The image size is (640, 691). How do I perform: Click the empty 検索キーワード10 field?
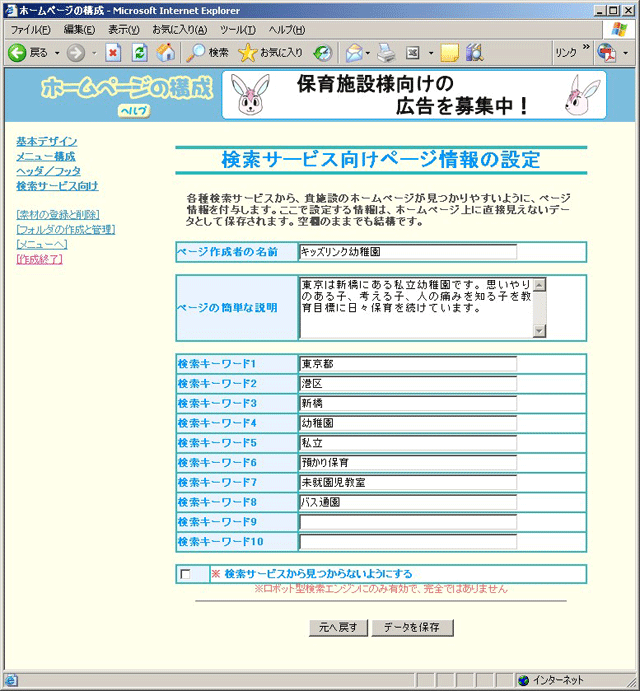point(408,542)
